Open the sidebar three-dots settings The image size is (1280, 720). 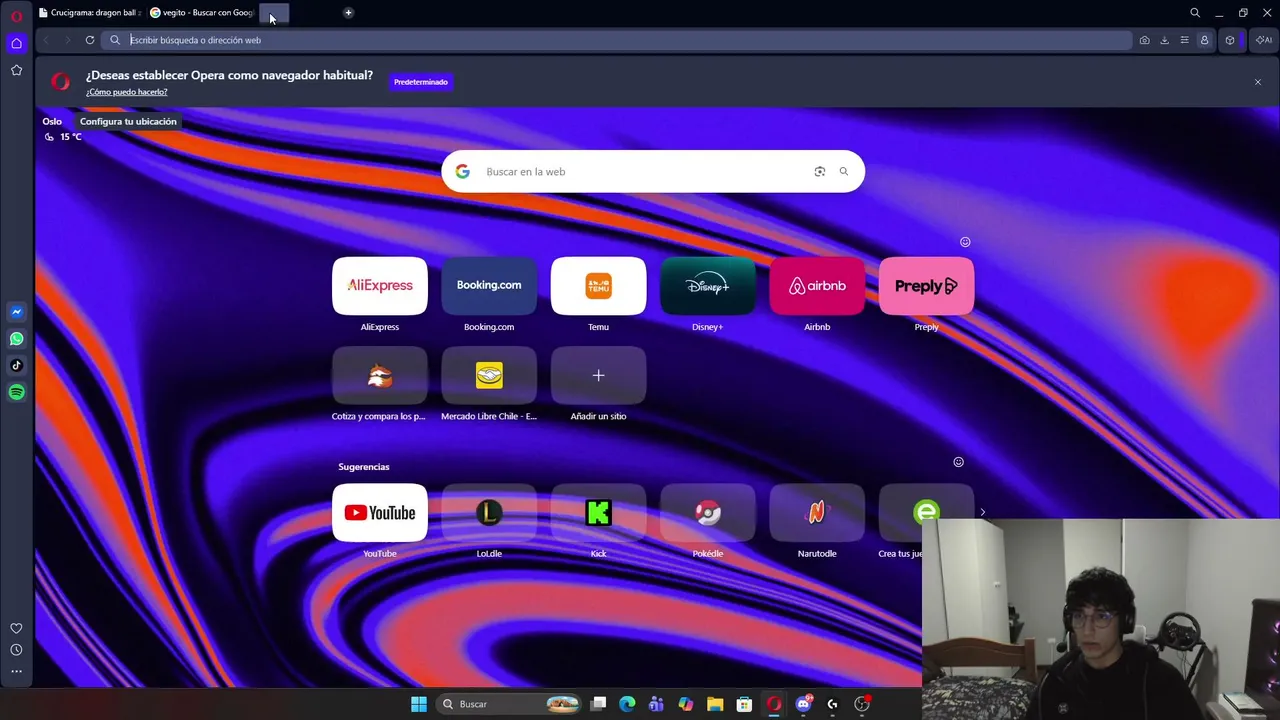16,671
